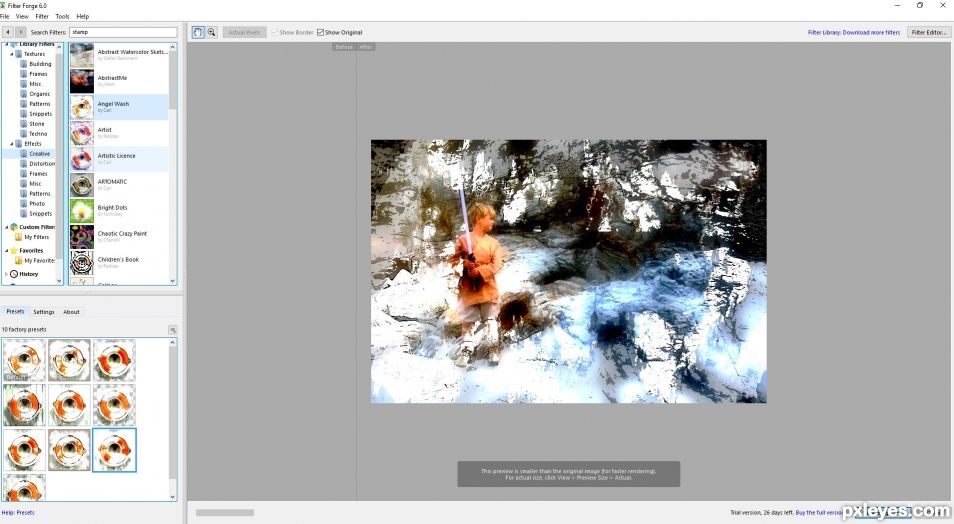Open the Help: Presets link

tap(18, 512)
